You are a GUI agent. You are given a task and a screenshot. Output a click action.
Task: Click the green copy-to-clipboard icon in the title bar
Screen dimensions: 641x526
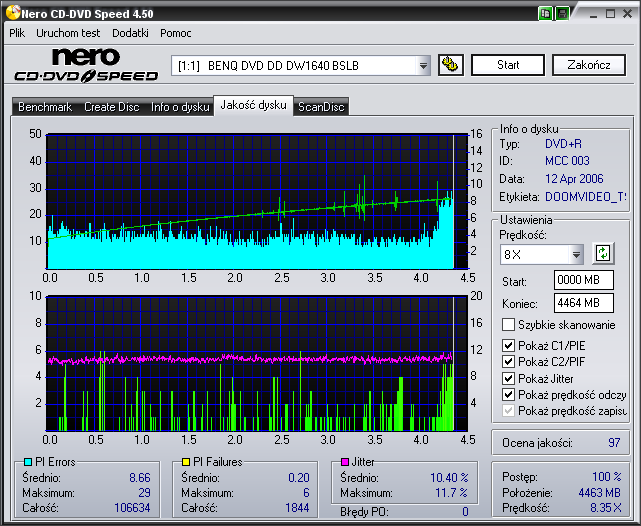pyautogui.click(x=545, y=14)
